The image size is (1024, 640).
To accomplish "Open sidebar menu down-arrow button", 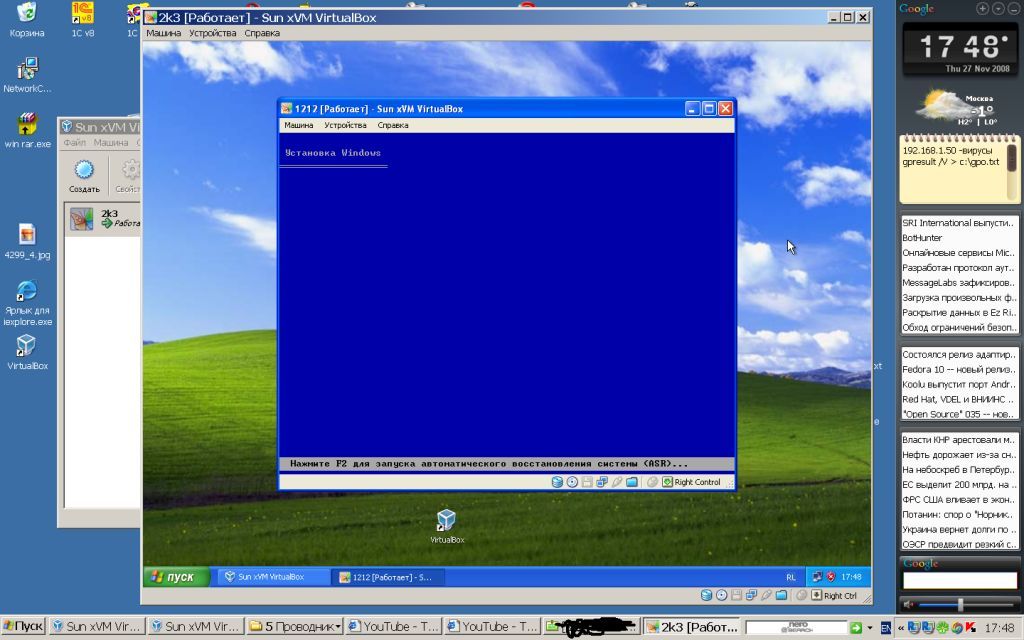I will [998, 8].
